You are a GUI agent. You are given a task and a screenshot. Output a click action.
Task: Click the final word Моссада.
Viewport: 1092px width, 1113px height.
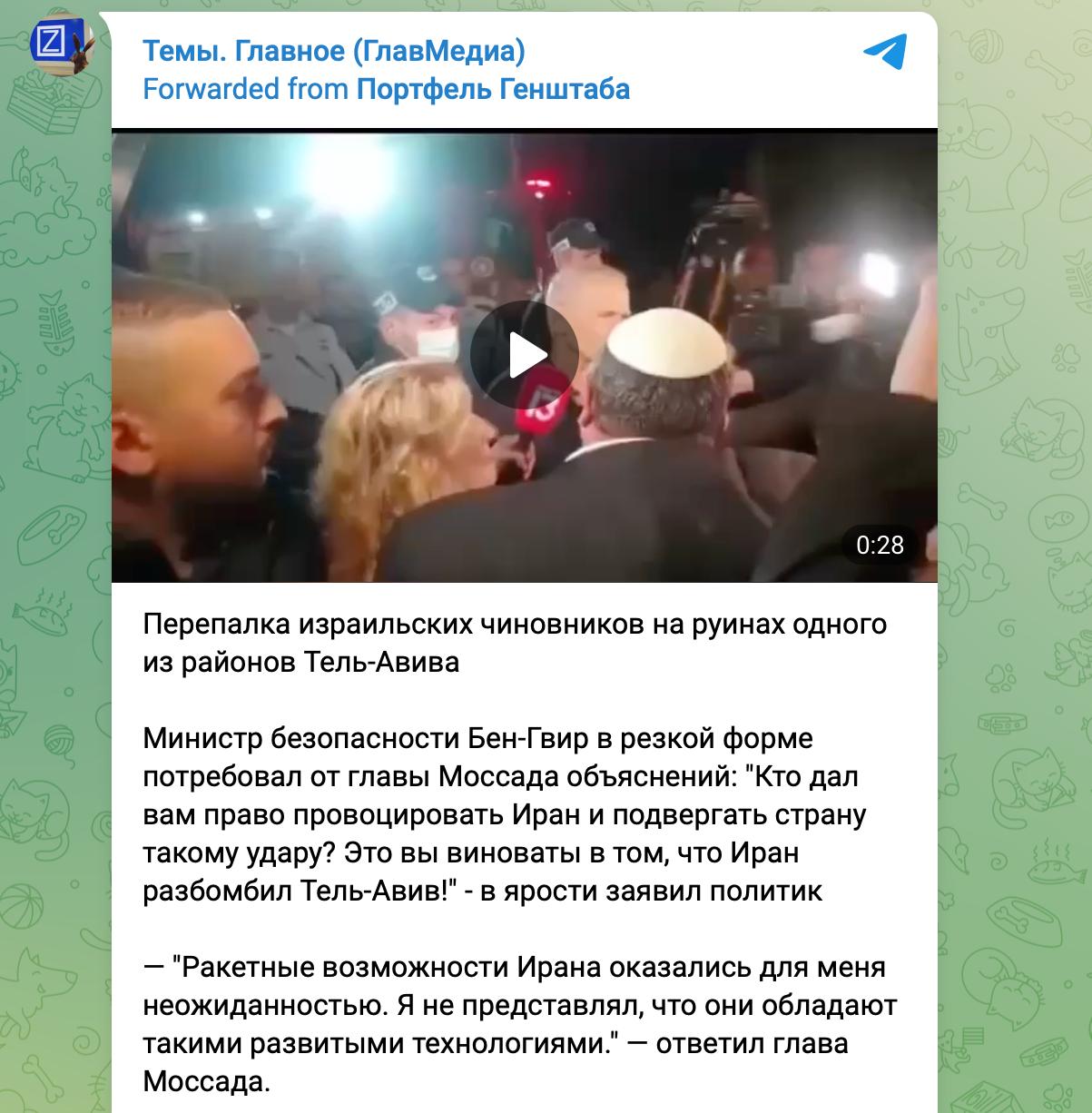(x=206, y=1082)
